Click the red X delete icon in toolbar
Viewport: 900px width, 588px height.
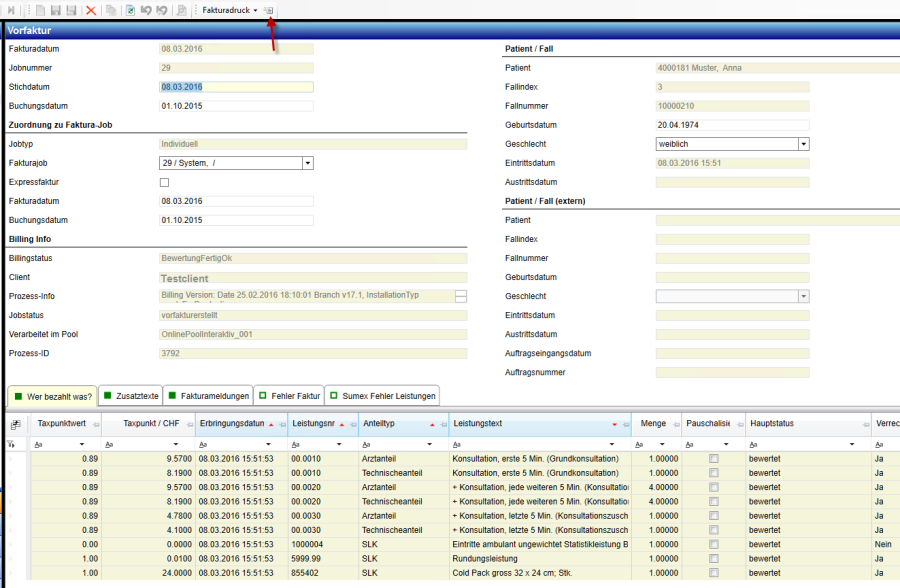[91, 10]
